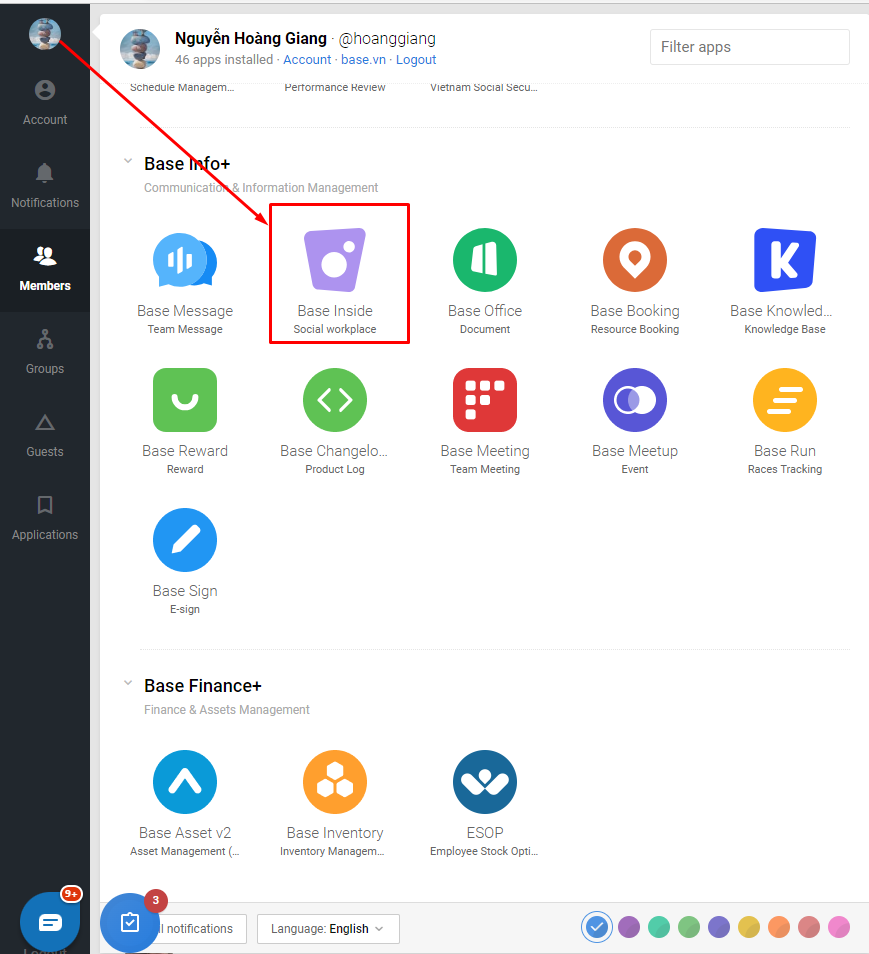
Task: Choose the purple theme swatch
Action: [x=629, y=927]
